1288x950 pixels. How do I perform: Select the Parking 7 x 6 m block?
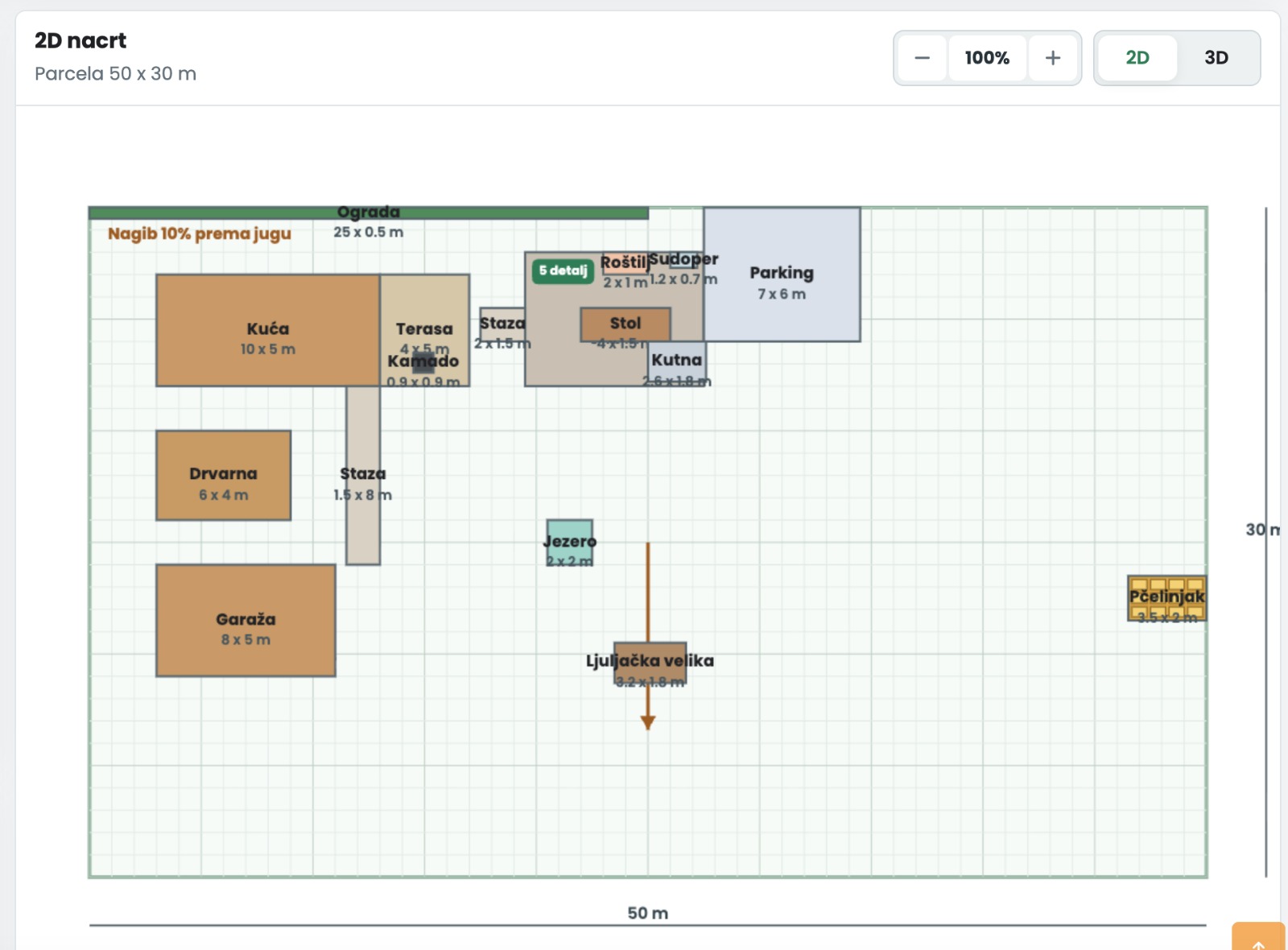click(x=782, y=275)
